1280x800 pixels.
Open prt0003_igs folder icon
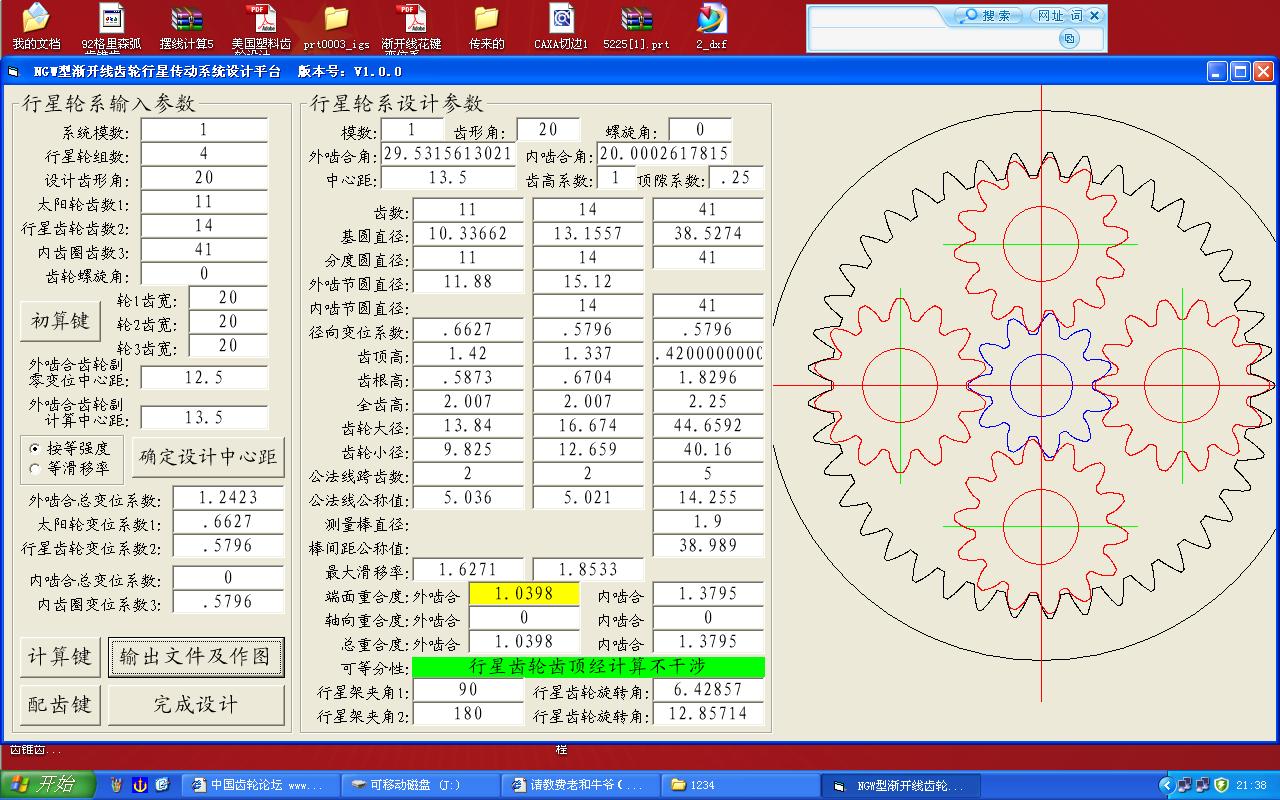click(x=336, y=26)
